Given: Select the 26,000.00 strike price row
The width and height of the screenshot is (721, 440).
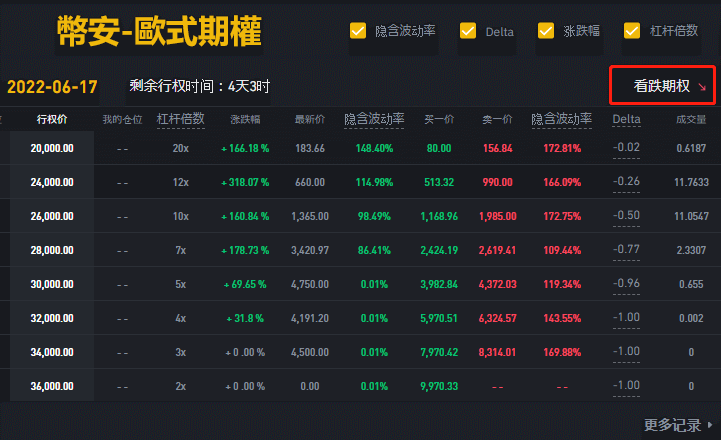Looking at the screenshot, I should 360,216.
